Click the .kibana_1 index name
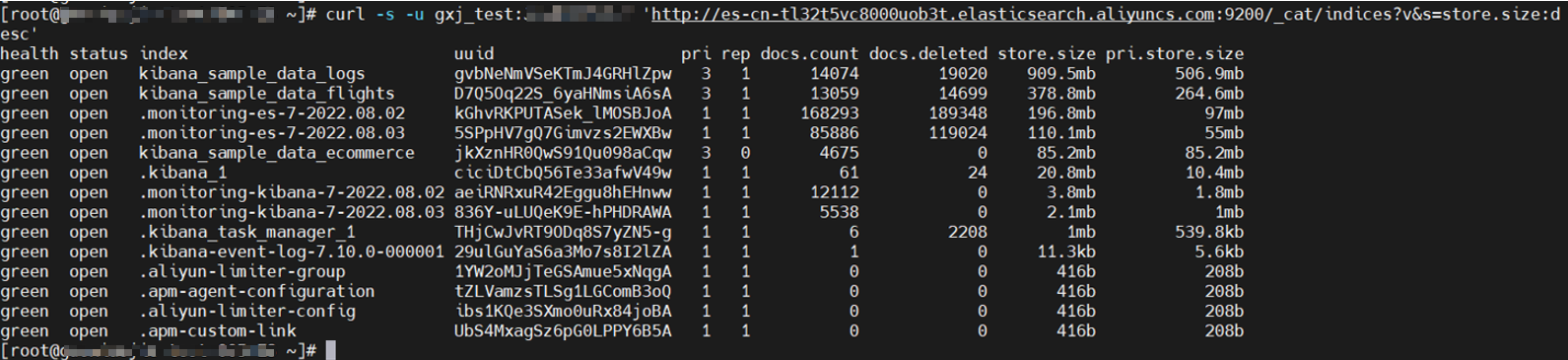Viewport: 1568px width, 360px height. coord(183,173)
